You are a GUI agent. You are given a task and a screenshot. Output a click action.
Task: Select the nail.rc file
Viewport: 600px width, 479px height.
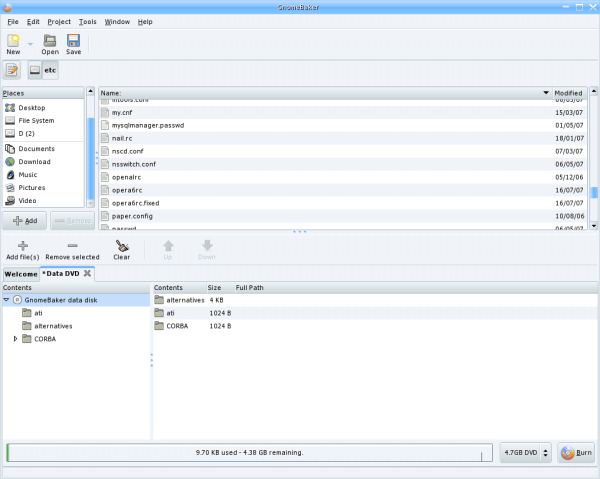click(x=342, y=138)
